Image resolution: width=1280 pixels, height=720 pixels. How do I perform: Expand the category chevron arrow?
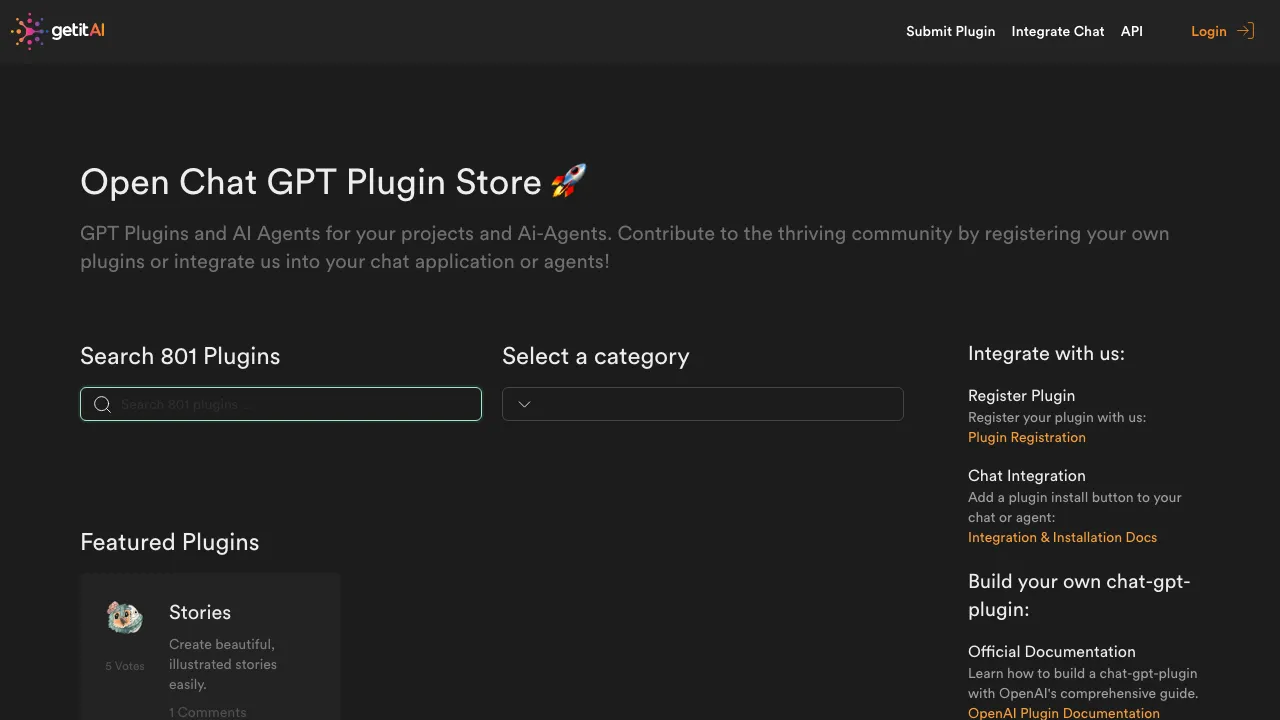pos(524,404)
